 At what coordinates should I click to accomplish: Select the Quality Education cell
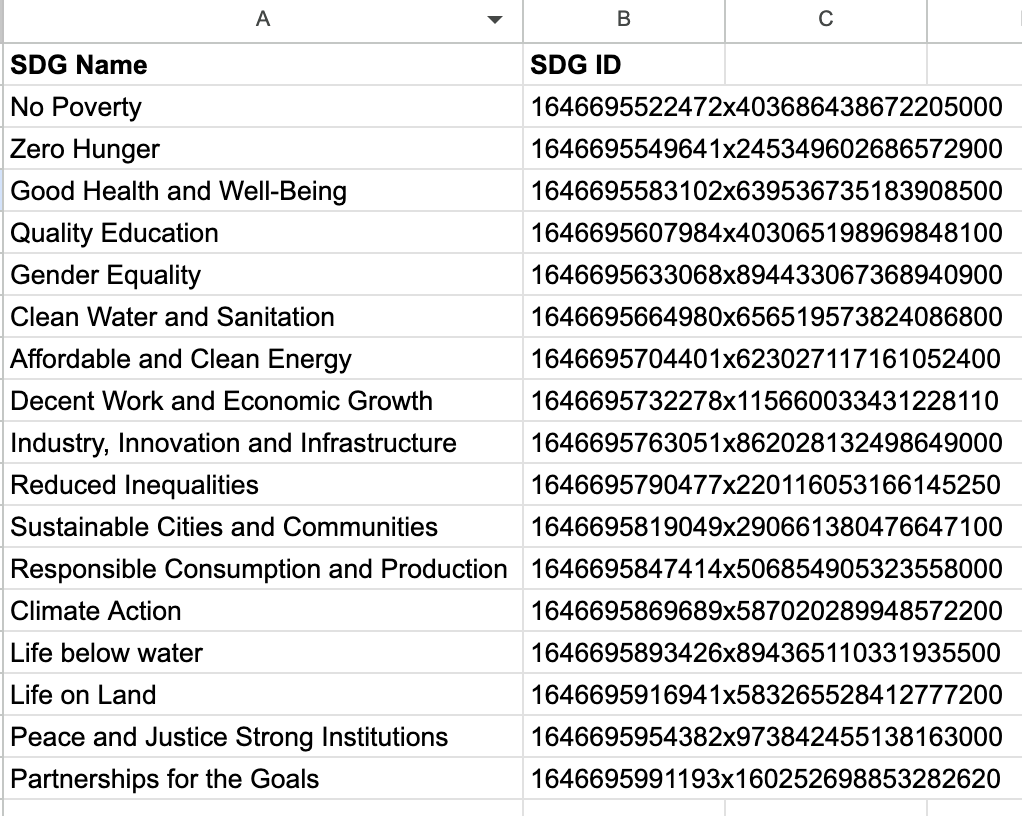[263, 233]
